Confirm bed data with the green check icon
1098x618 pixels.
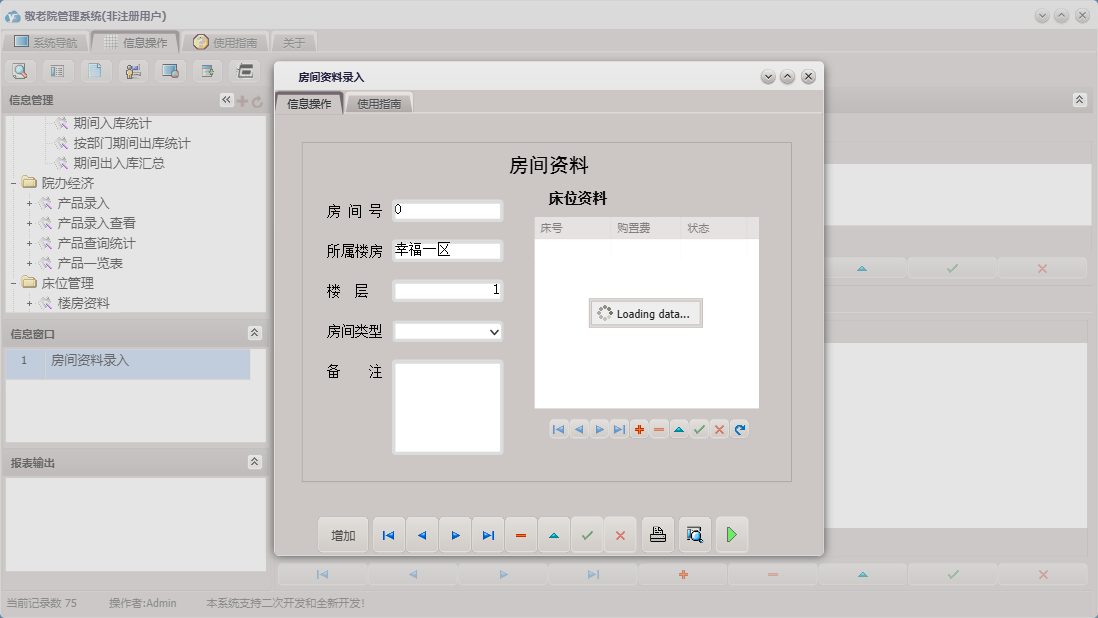(699, 429)
